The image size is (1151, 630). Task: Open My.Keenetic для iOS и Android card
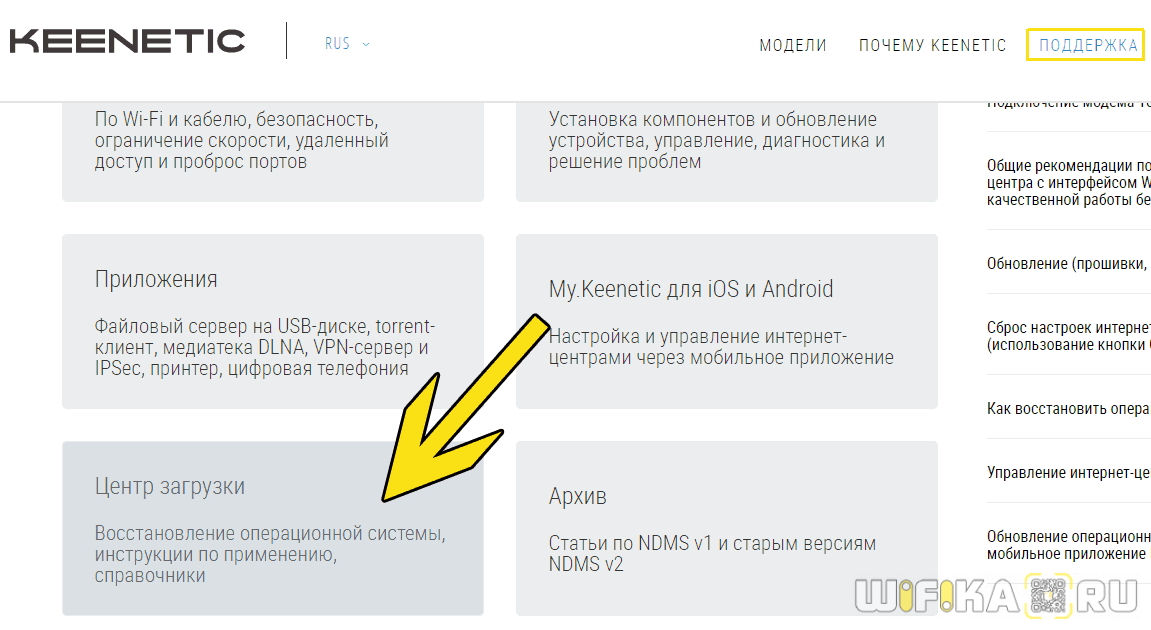pyautogui.click(x=726, y=322)
